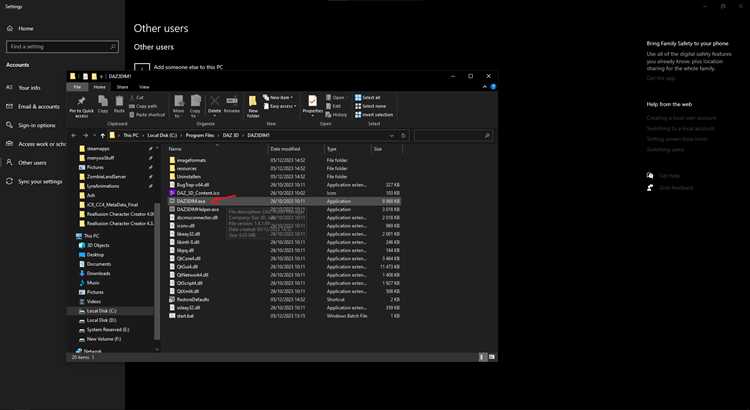The height and width of the screenshot is (410, 750).
Task: Expand the New item dropdown
Action: [292, 98]
